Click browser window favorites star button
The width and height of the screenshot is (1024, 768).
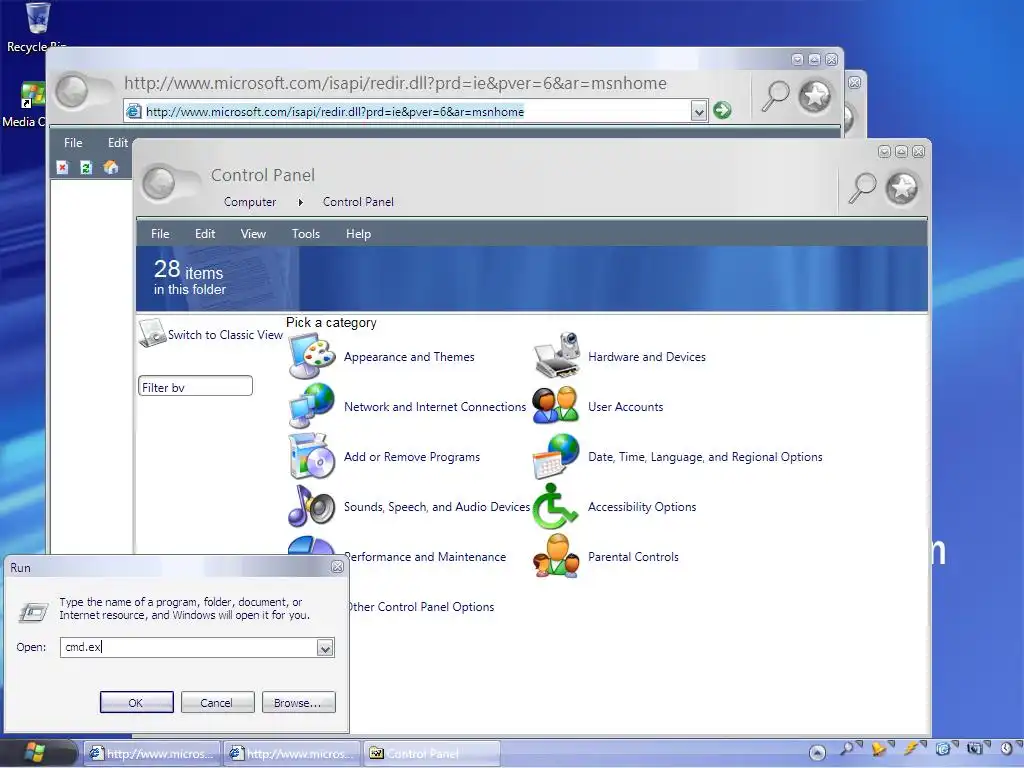[x=815, y=97]
